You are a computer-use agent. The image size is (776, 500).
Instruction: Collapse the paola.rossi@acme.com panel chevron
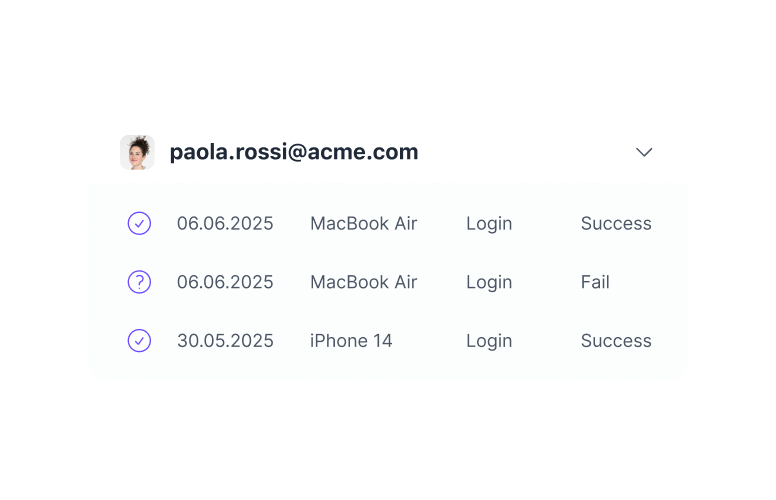pyautogui.click(x=645, y=152)
